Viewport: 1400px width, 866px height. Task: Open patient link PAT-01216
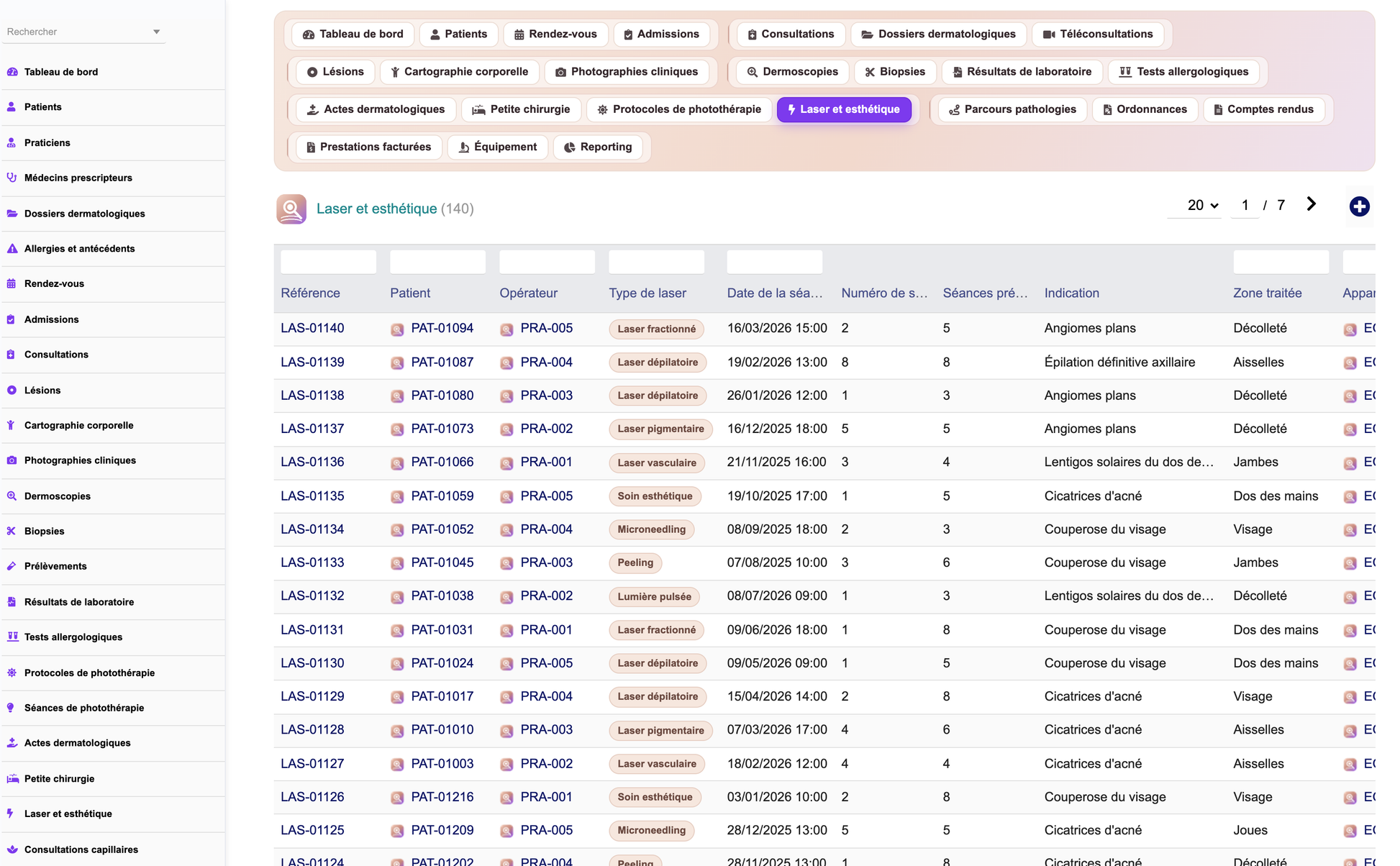click(442, 797)
